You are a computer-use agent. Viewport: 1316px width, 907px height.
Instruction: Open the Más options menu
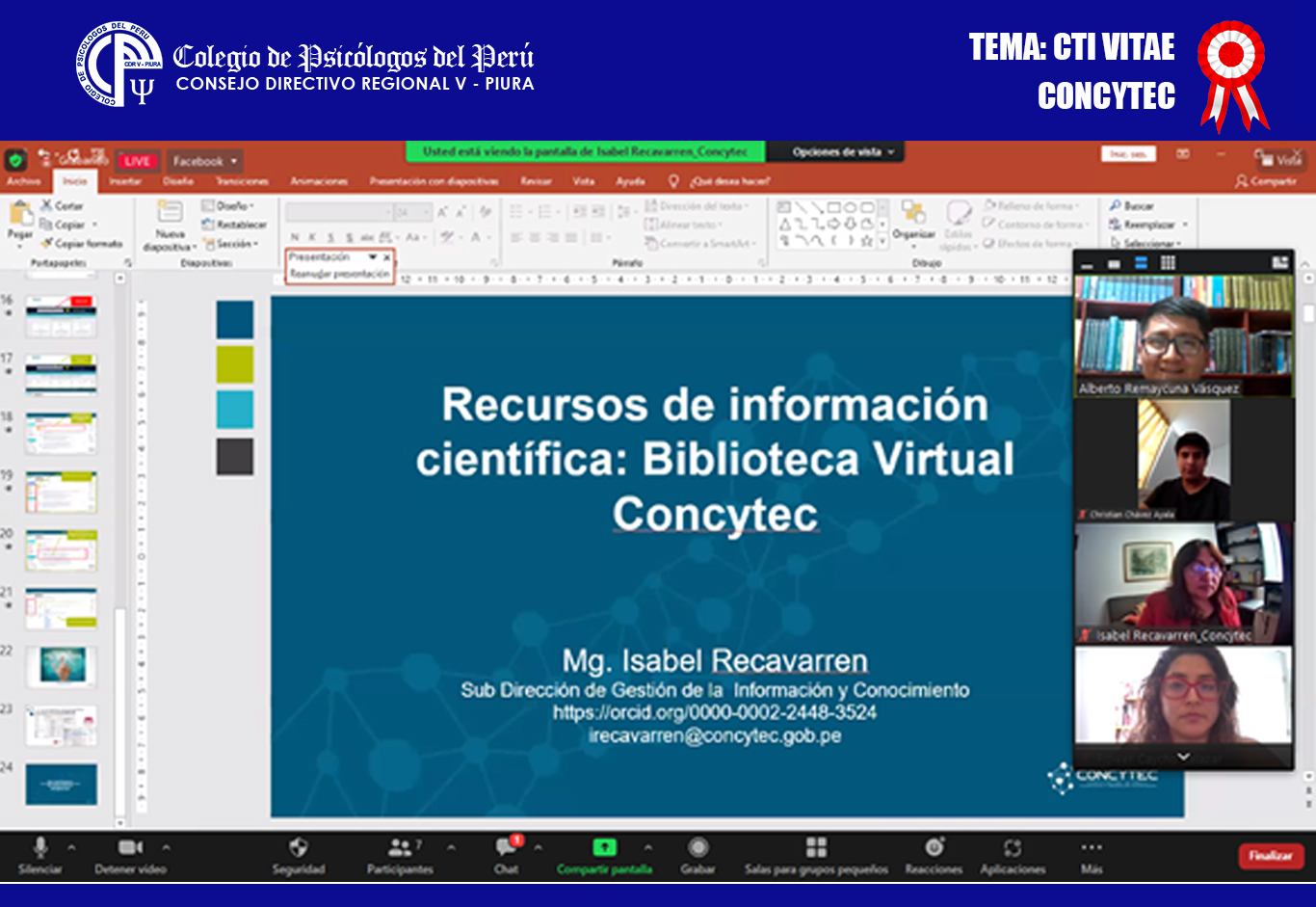(x=1092, y=855)
